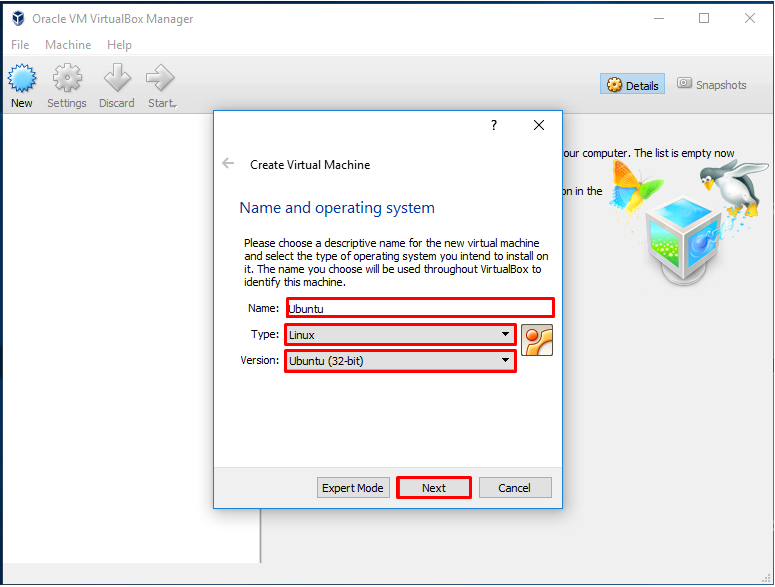Click Next to continue the wizard
This screenshot has width=775, height=587.
(434, 488)
